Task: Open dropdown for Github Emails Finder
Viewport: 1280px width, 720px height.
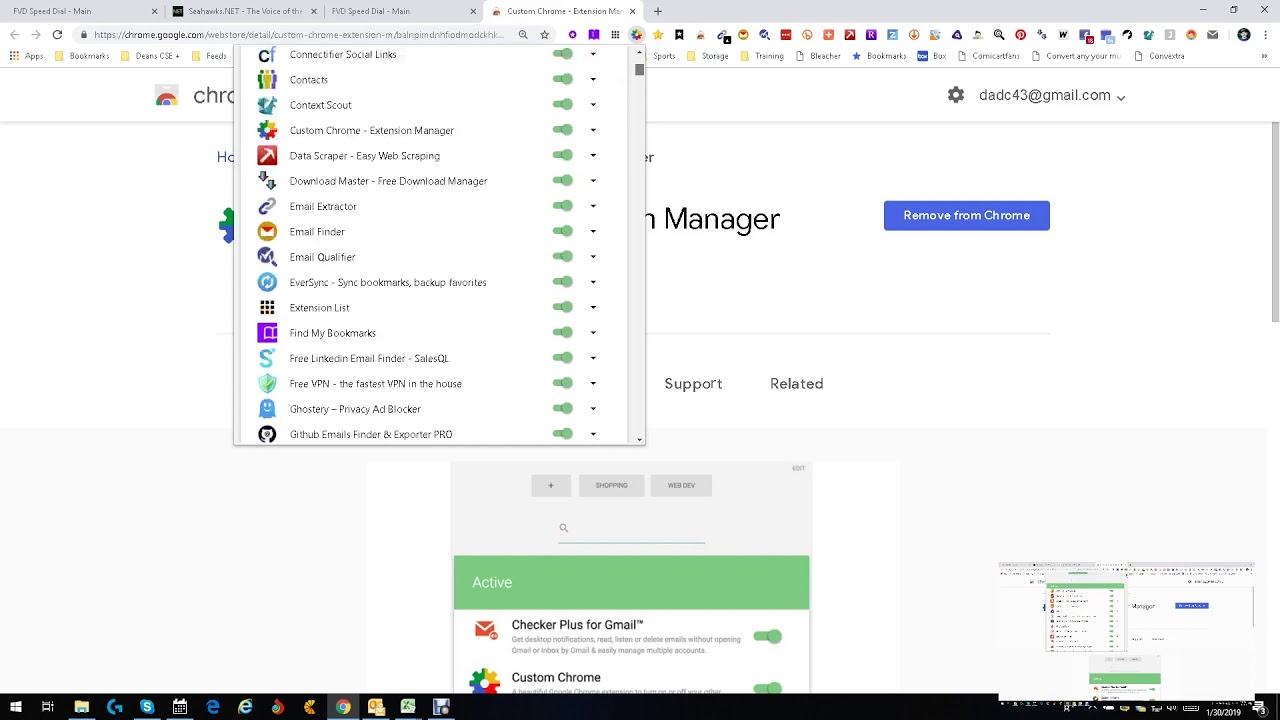Action: (593, 434)
